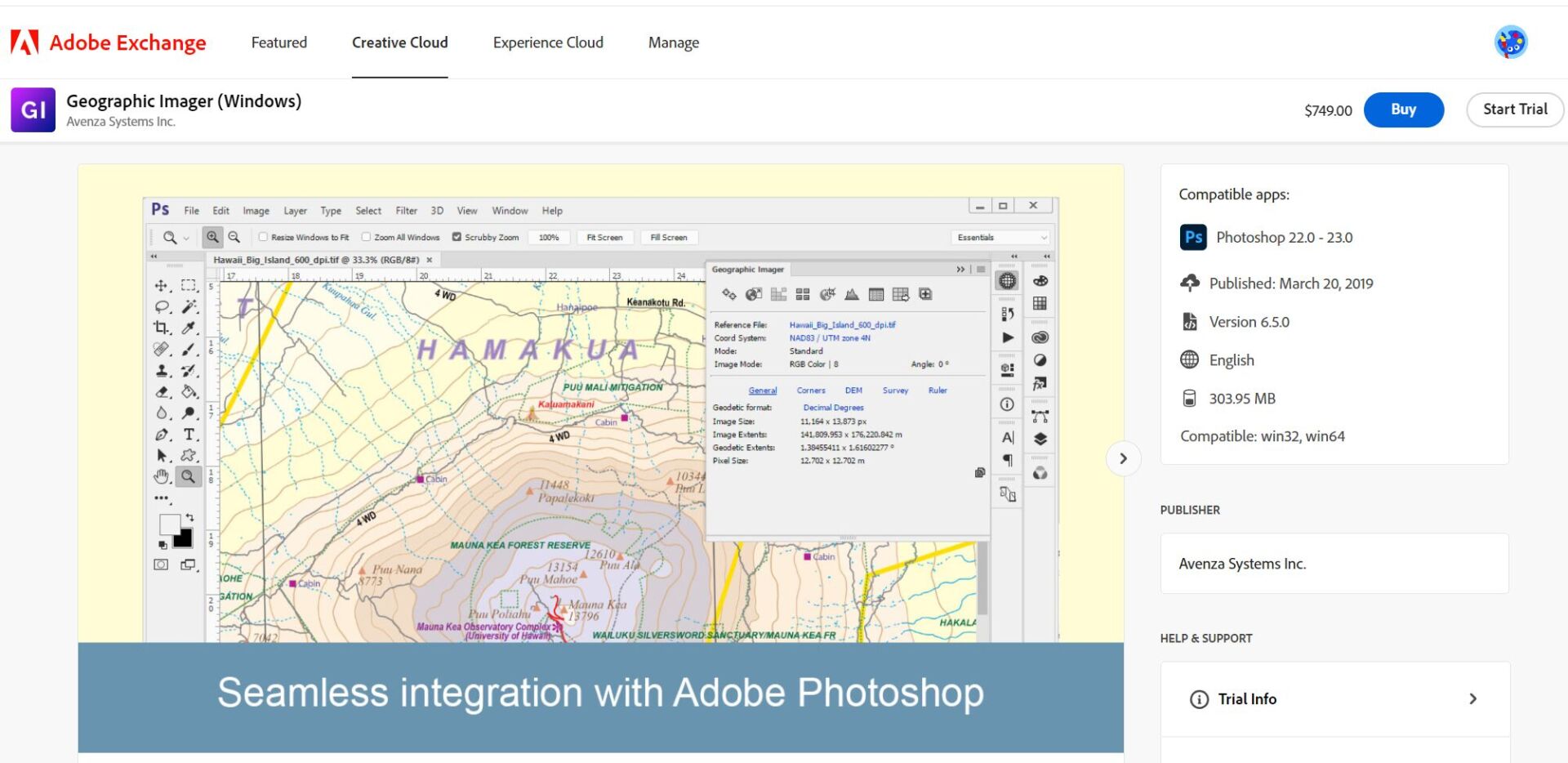Image resolution: width=1568 pixels, height=763 pixels.
Task: Collapse the left toolbox double-arrow
Action: pos(154,256)
